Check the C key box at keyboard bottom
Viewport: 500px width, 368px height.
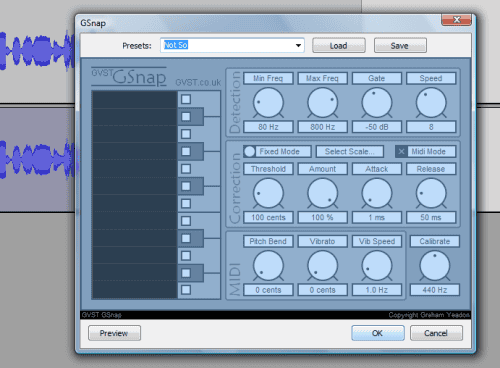pyautogui.click(x=186, y=290)
